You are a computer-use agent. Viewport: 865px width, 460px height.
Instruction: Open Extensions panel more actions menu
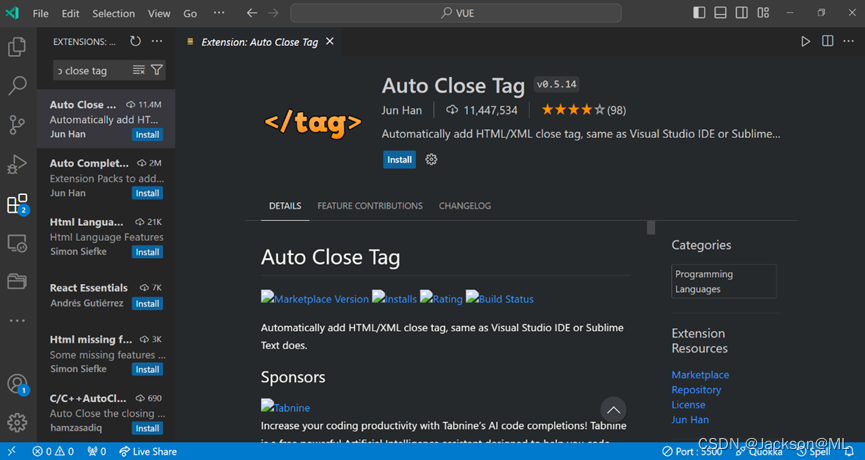click(x=157, y=41)
